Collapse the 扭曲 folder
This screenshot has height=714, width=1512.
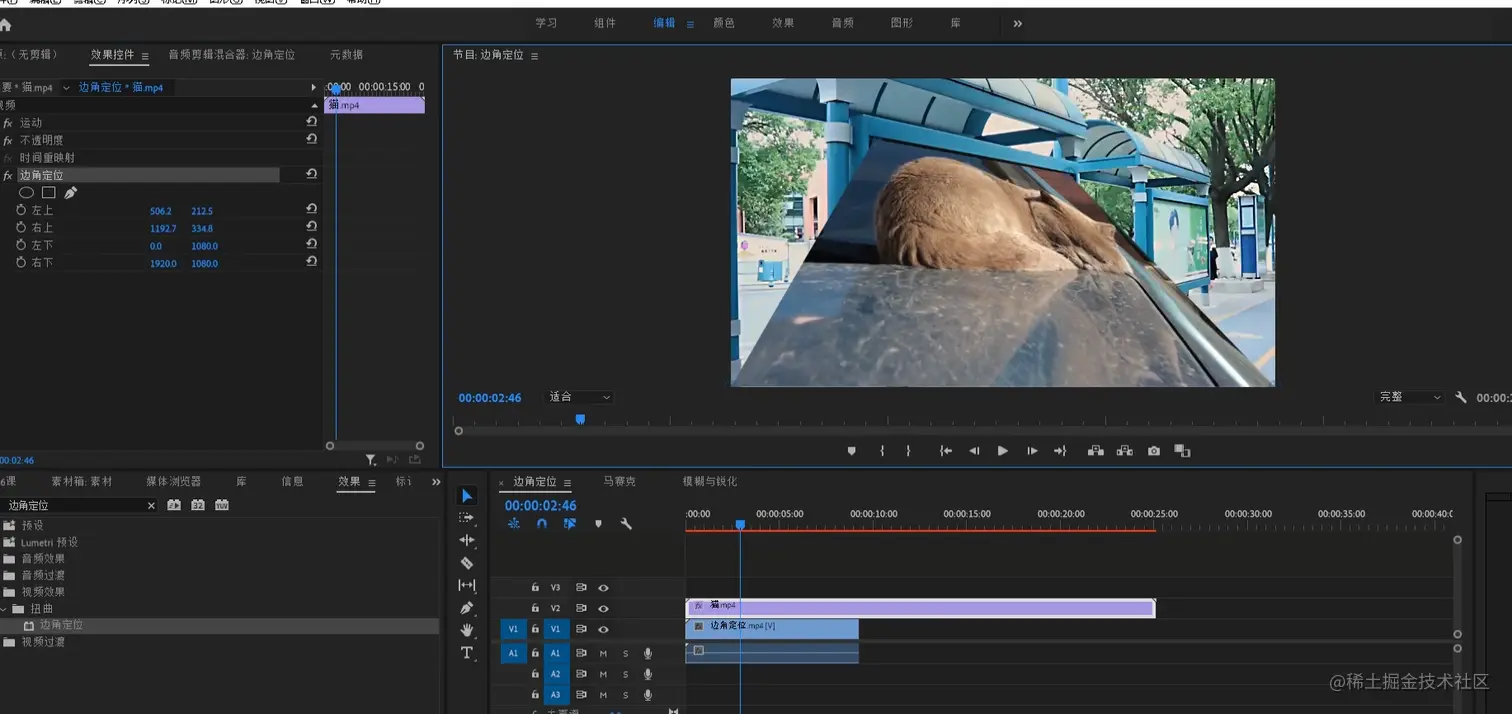pos(5,608)
